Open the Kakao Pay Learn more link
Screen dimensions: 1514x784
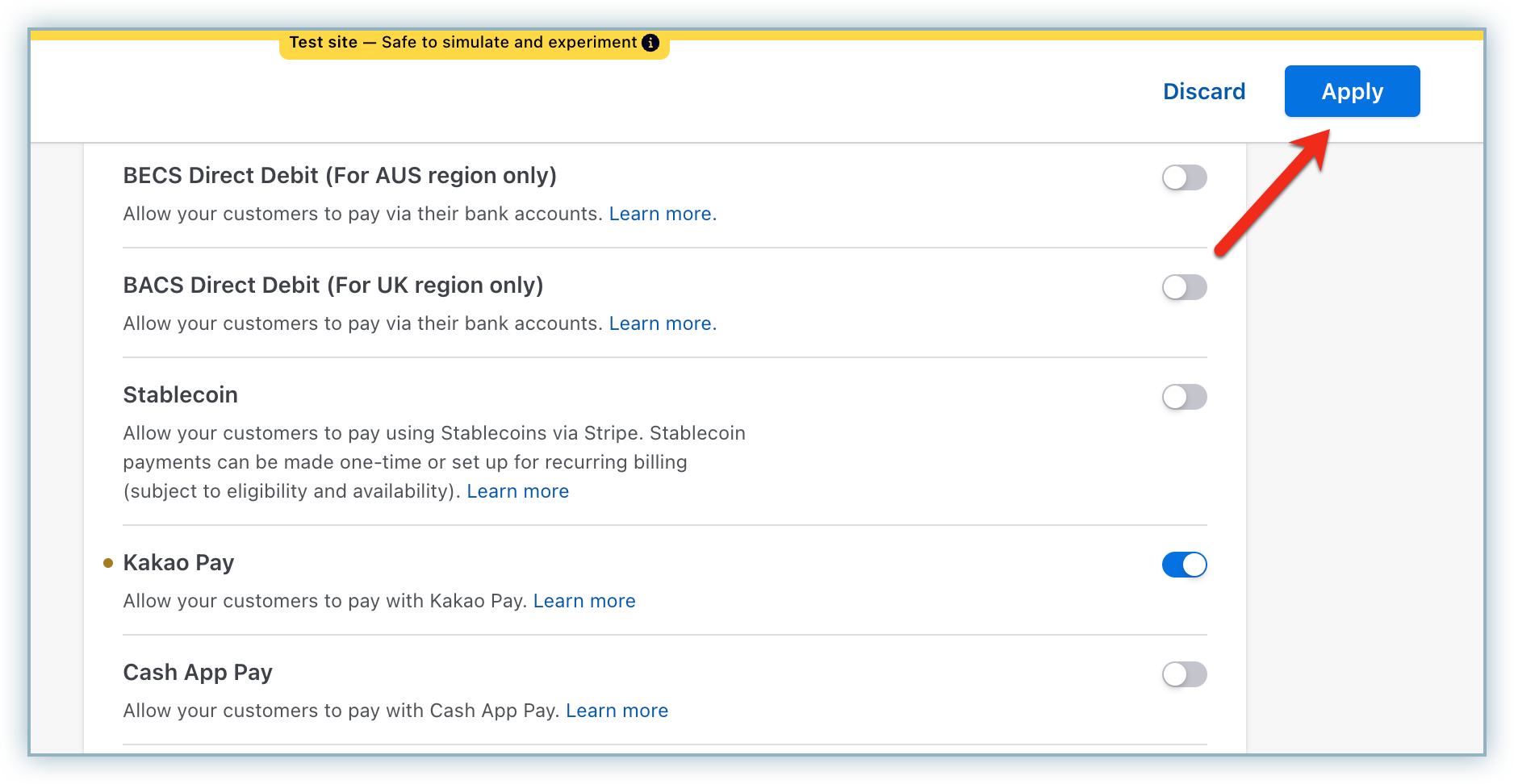tap(583, 601)
